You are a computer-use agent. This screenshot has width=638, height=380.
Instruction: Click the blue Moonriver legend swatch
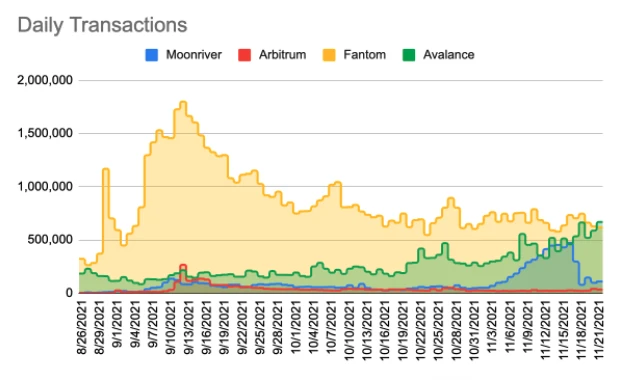pyautogui.click(x=151, y=55)
